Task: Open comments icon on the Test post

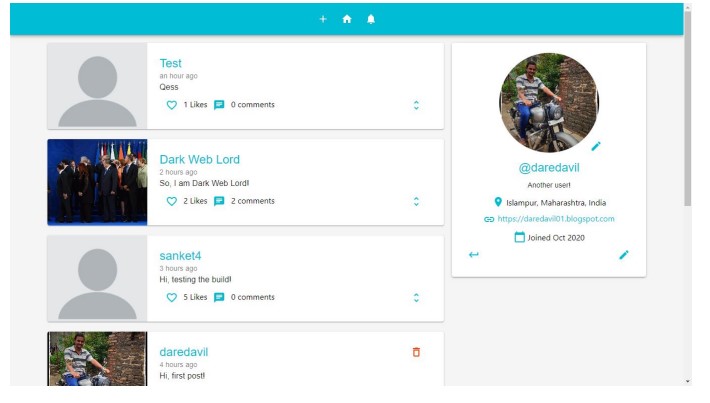Action: tap(219, 105)
